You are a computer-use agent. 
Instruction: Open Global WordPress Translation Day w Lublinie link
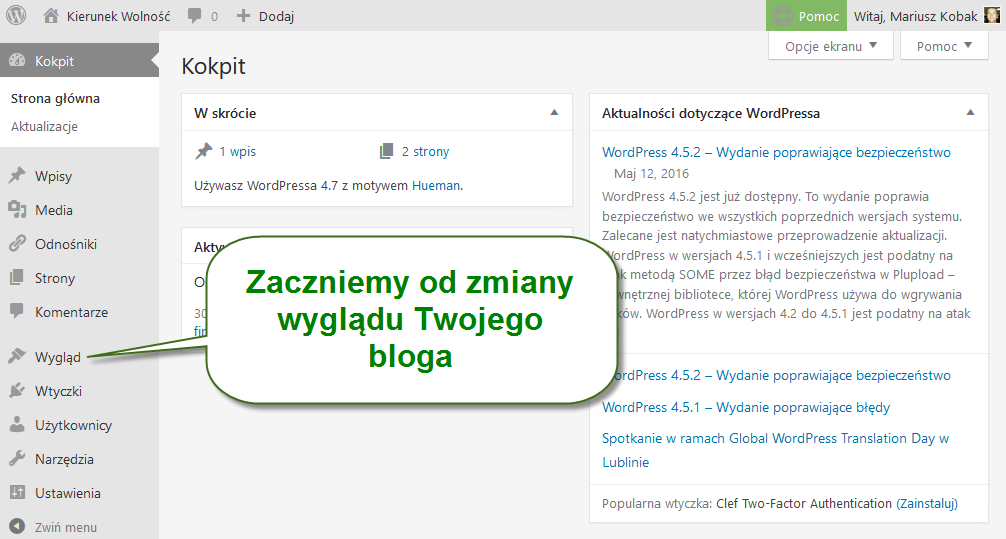pyautogui.click(x=775, y=450)
